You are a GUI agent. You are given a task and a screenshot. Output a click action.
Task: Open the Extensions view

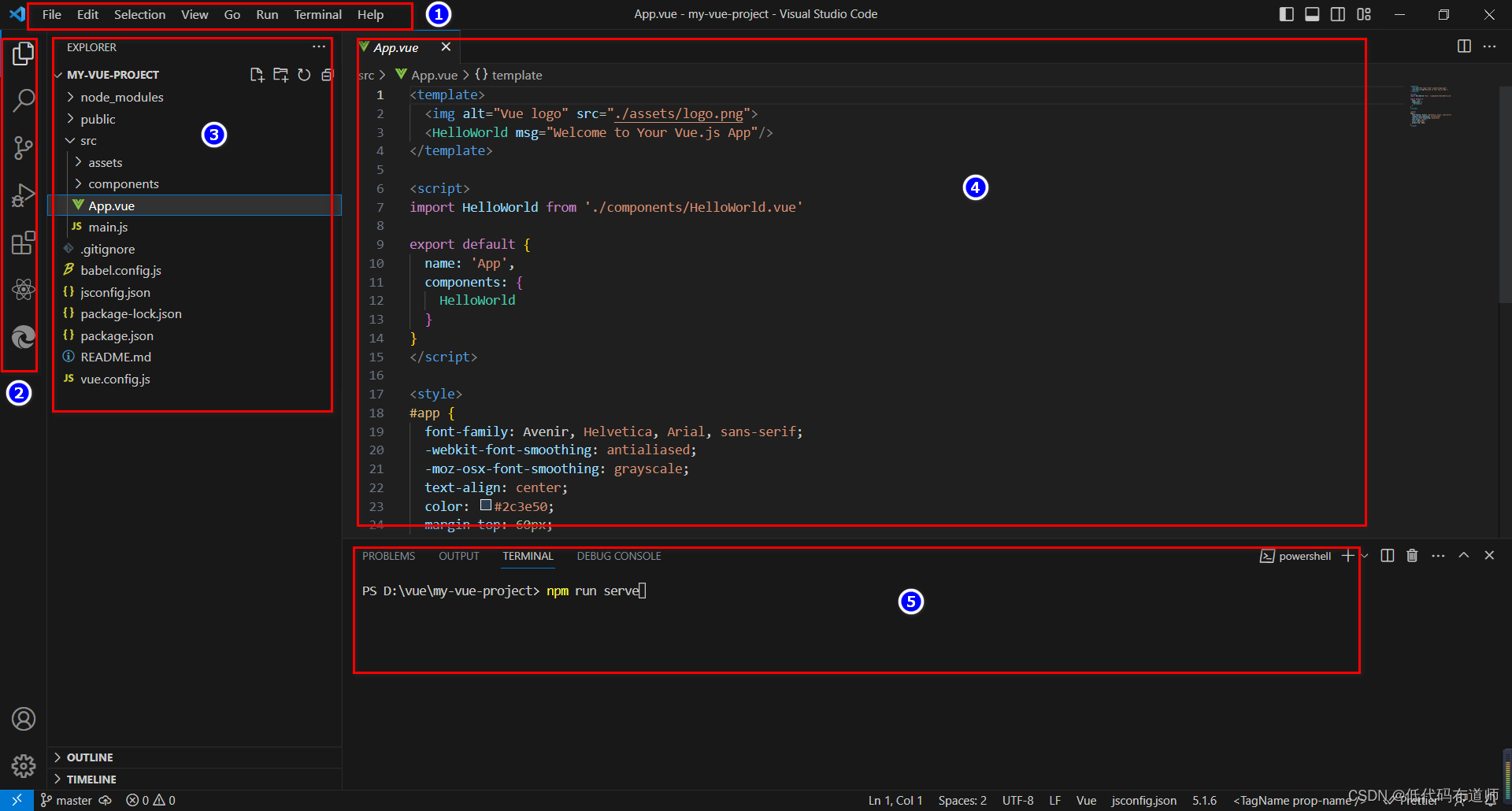(23, 243)
